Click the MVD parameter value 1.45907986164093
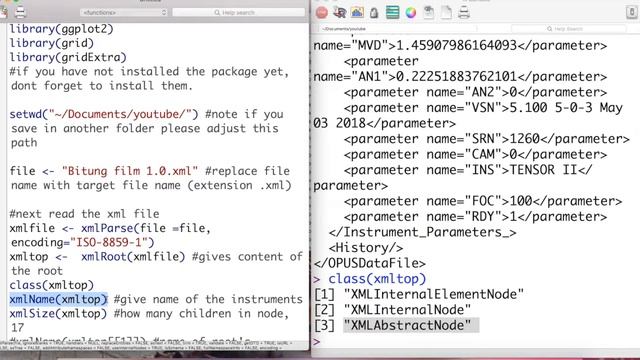 click(456, 45)
